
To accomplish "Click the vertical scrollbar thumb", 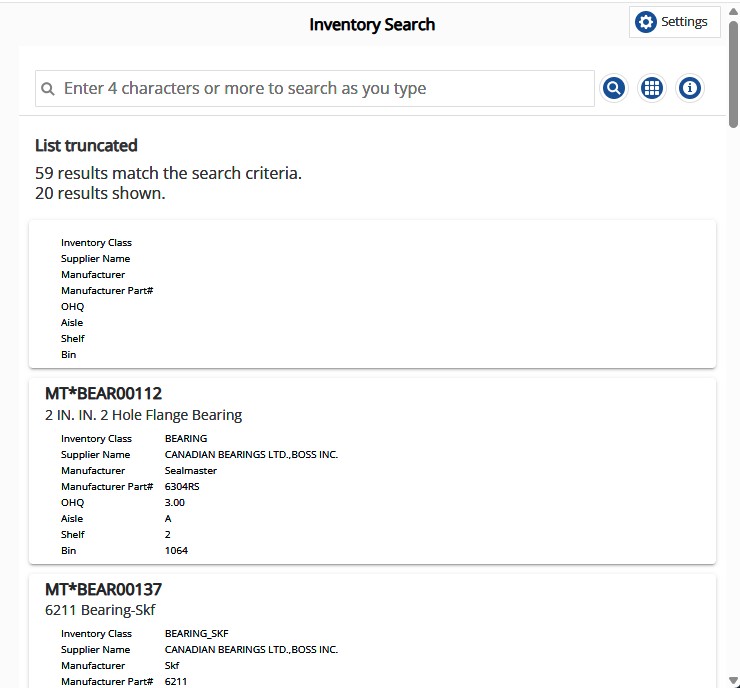I will point(733,70).
